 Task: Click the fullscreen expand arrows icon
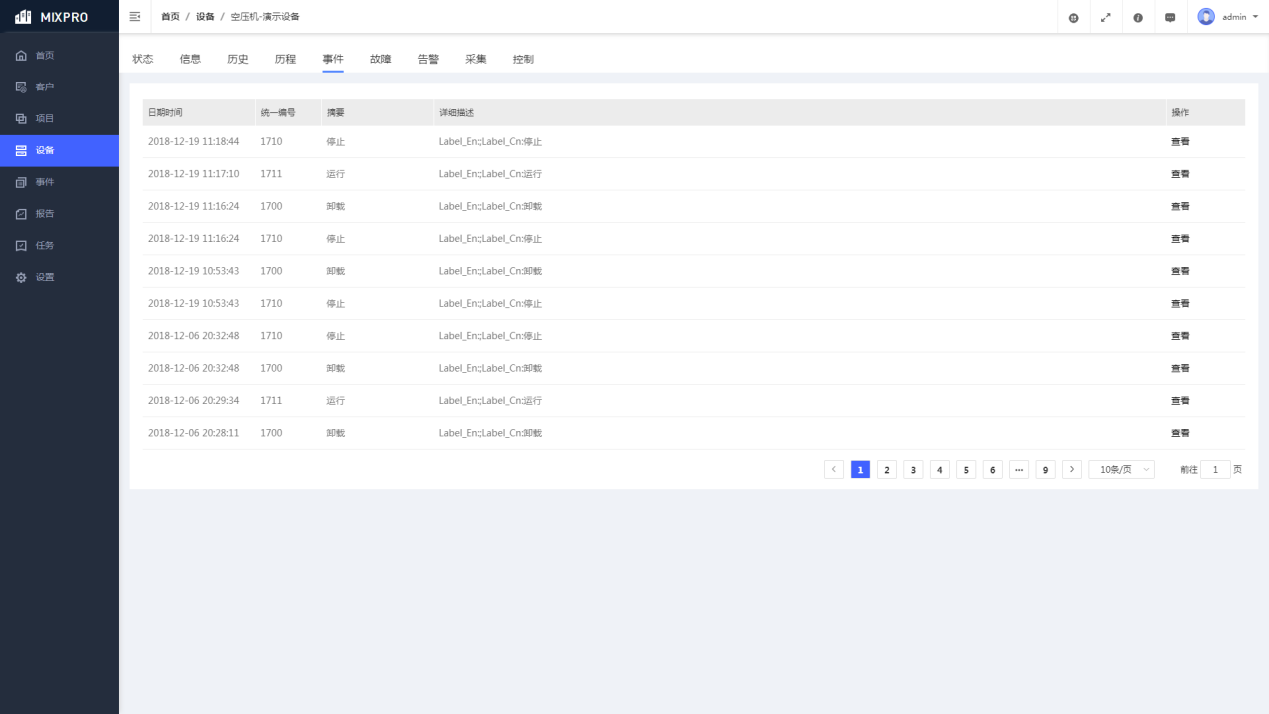[1105, 18]
